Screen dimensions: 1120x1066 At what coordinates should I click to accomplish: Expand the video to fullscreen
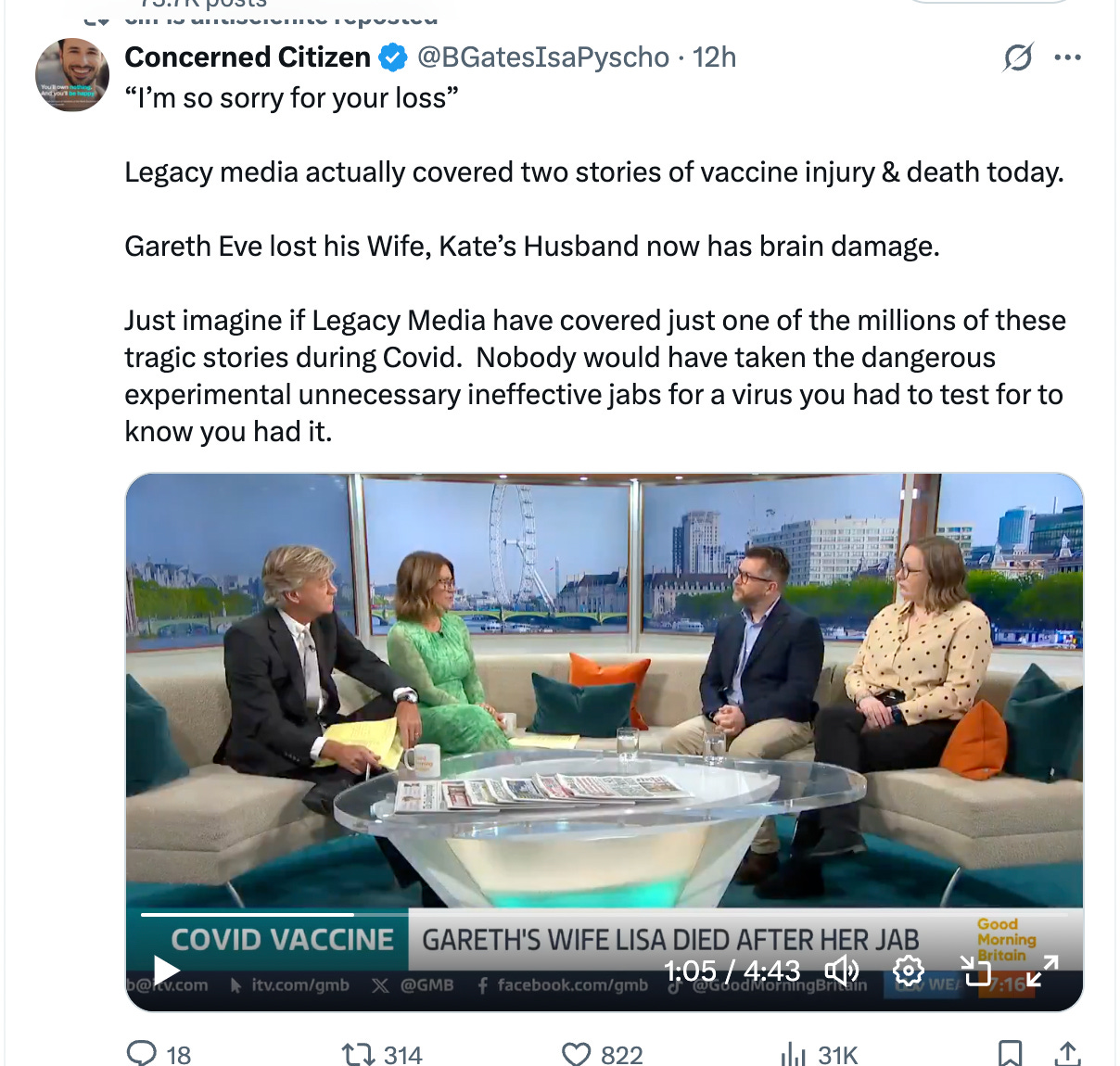click(x=1042, y=971)
